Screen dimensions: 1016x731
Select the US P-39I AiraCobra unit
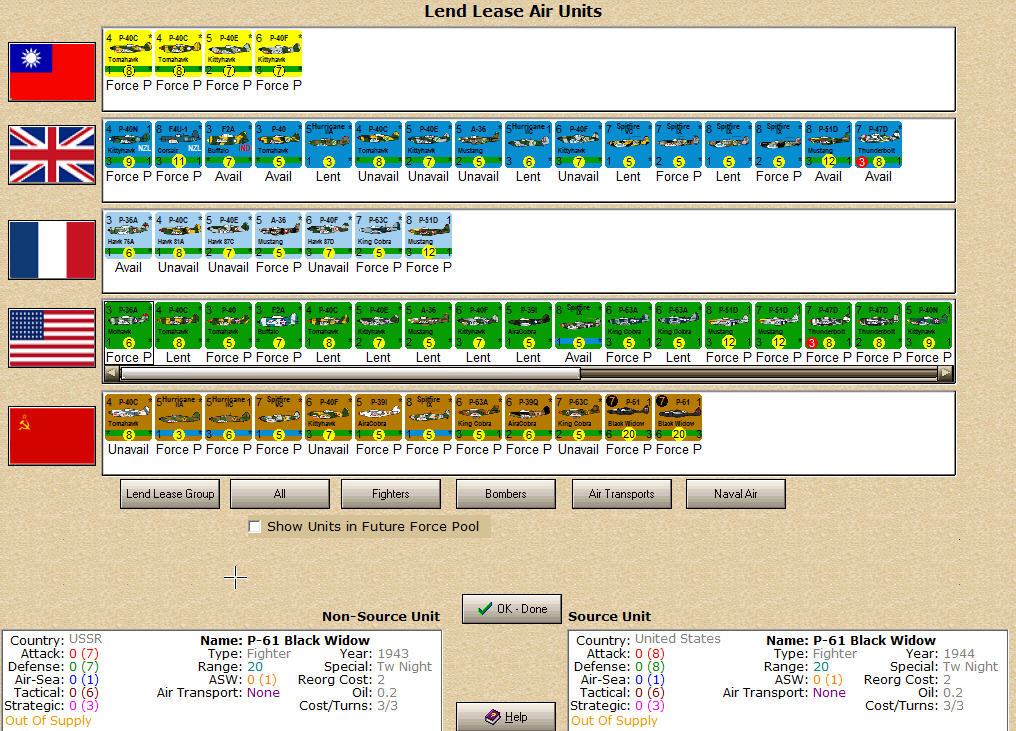point(528,325)
